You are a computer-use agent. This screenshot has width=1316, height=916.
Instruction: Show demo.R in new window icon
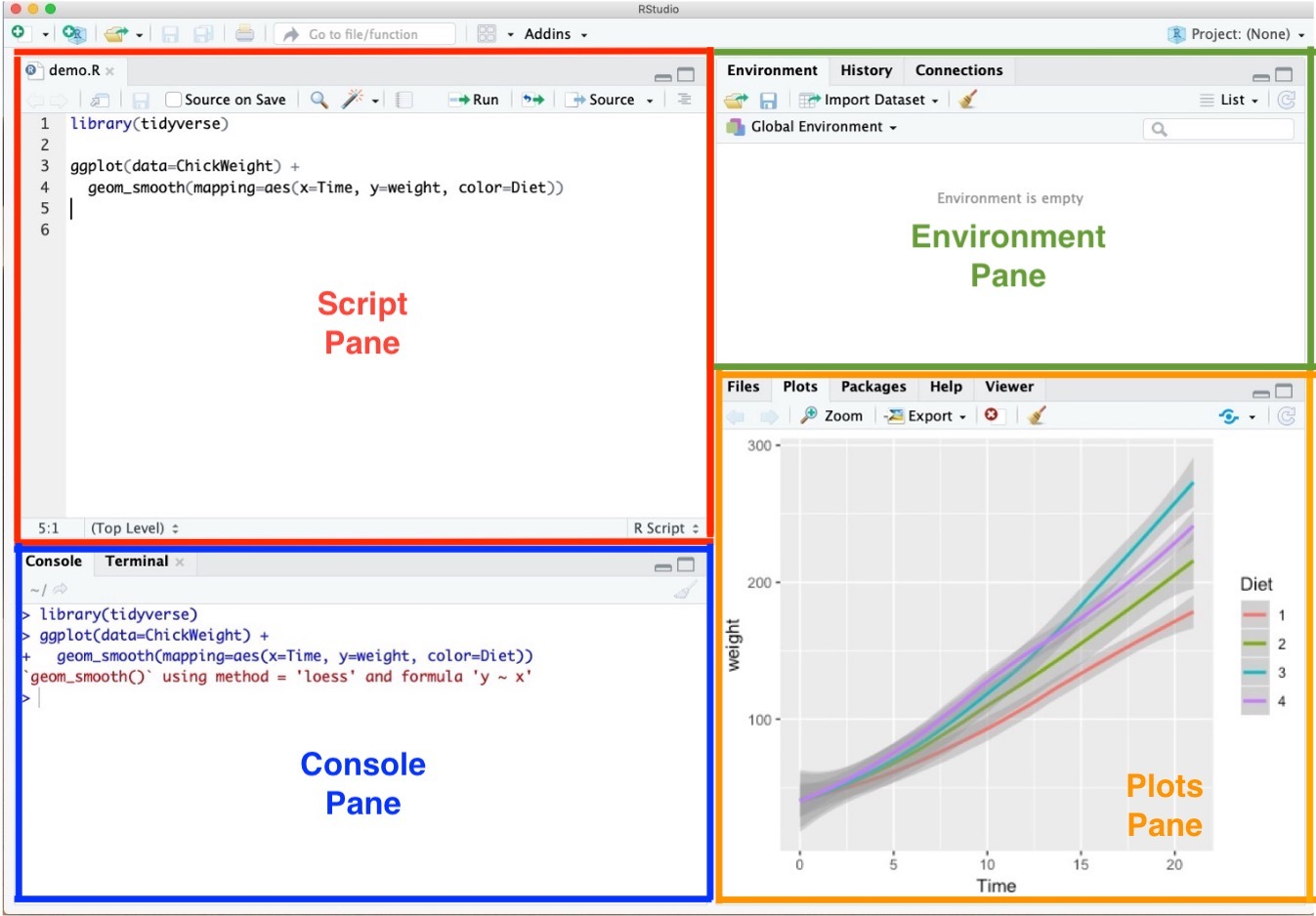click(100, 100)
